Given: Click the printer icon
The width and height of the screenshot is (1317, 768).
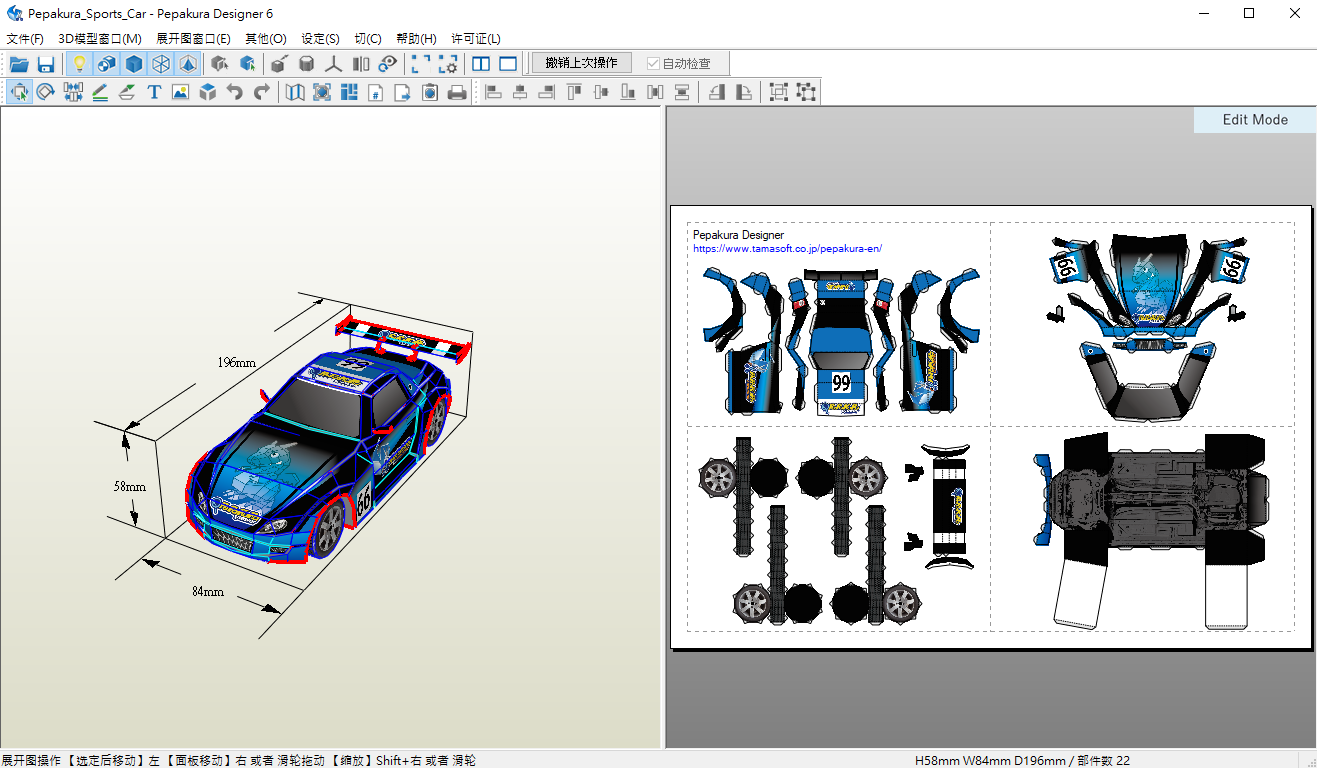Looking at the screenshot, I should (457, 93).
